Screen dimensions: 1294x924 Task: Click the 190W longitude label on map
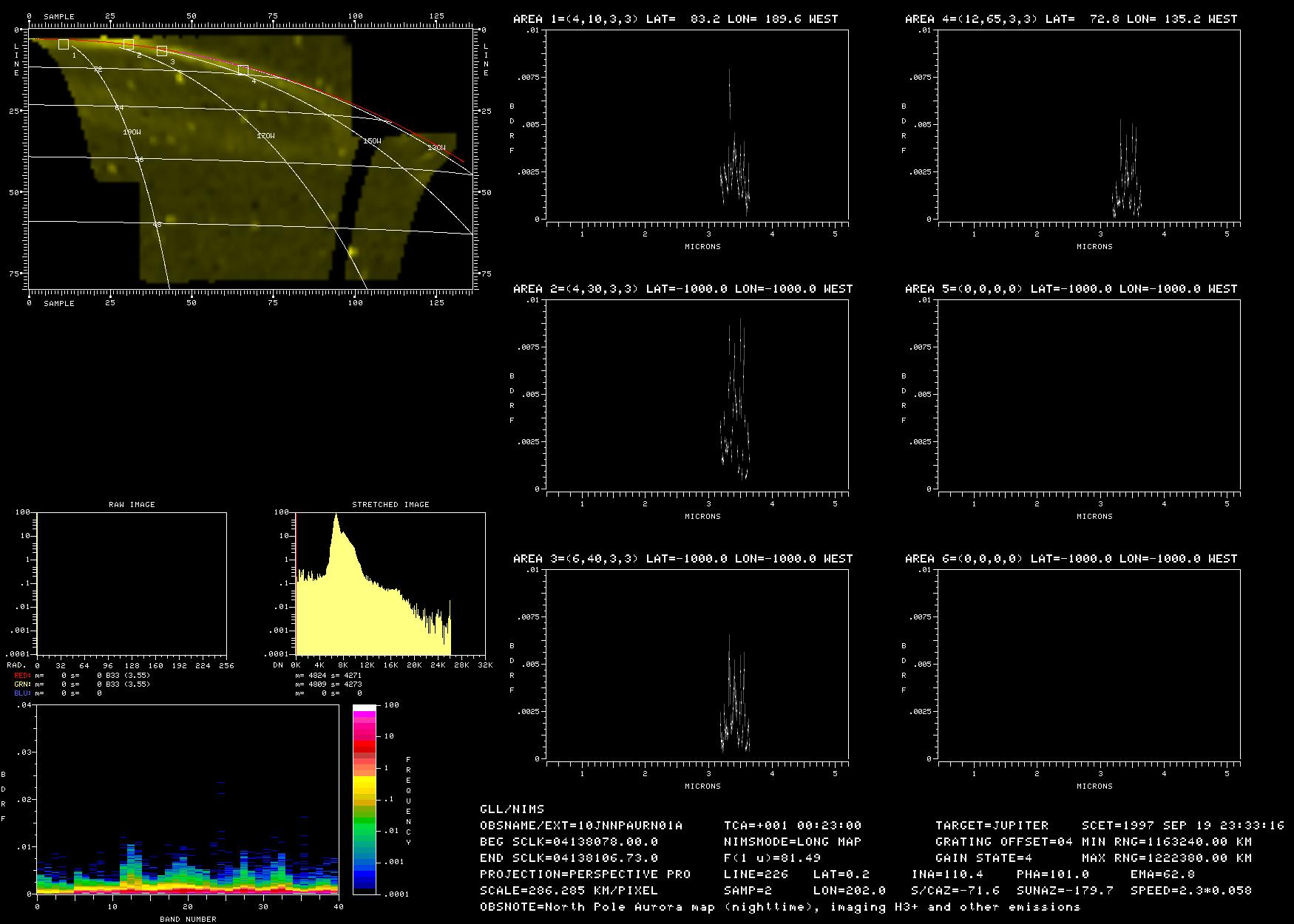click(132, 132)
